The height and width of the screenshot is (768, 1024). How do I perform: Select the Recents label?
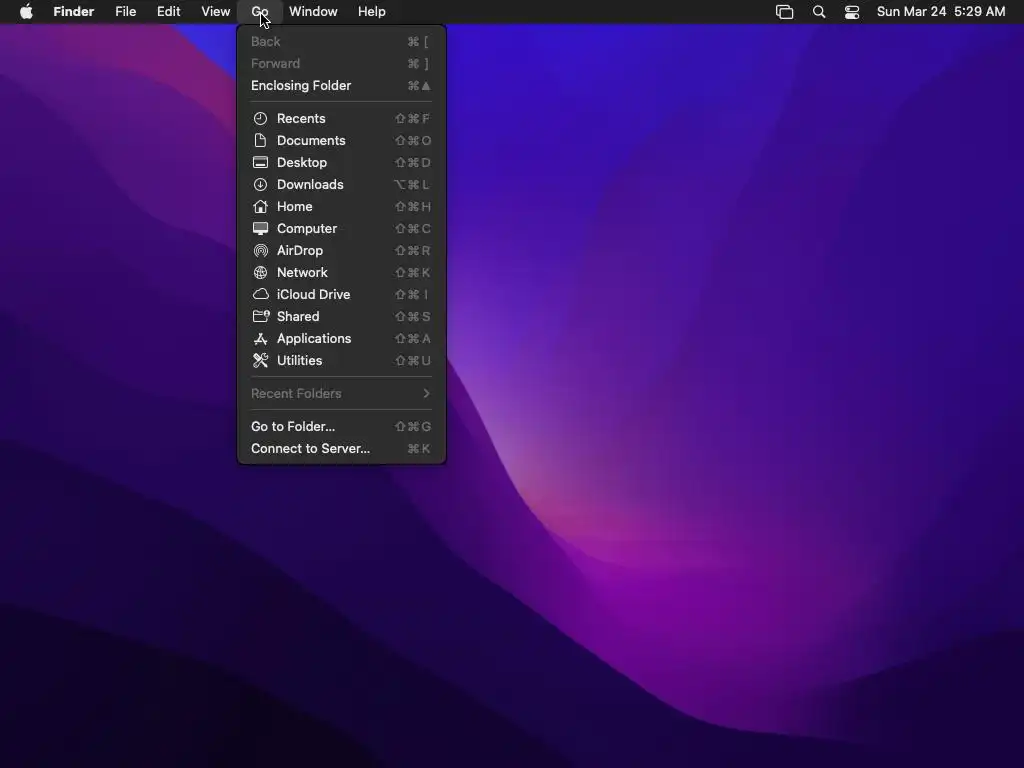coord(301,118)
